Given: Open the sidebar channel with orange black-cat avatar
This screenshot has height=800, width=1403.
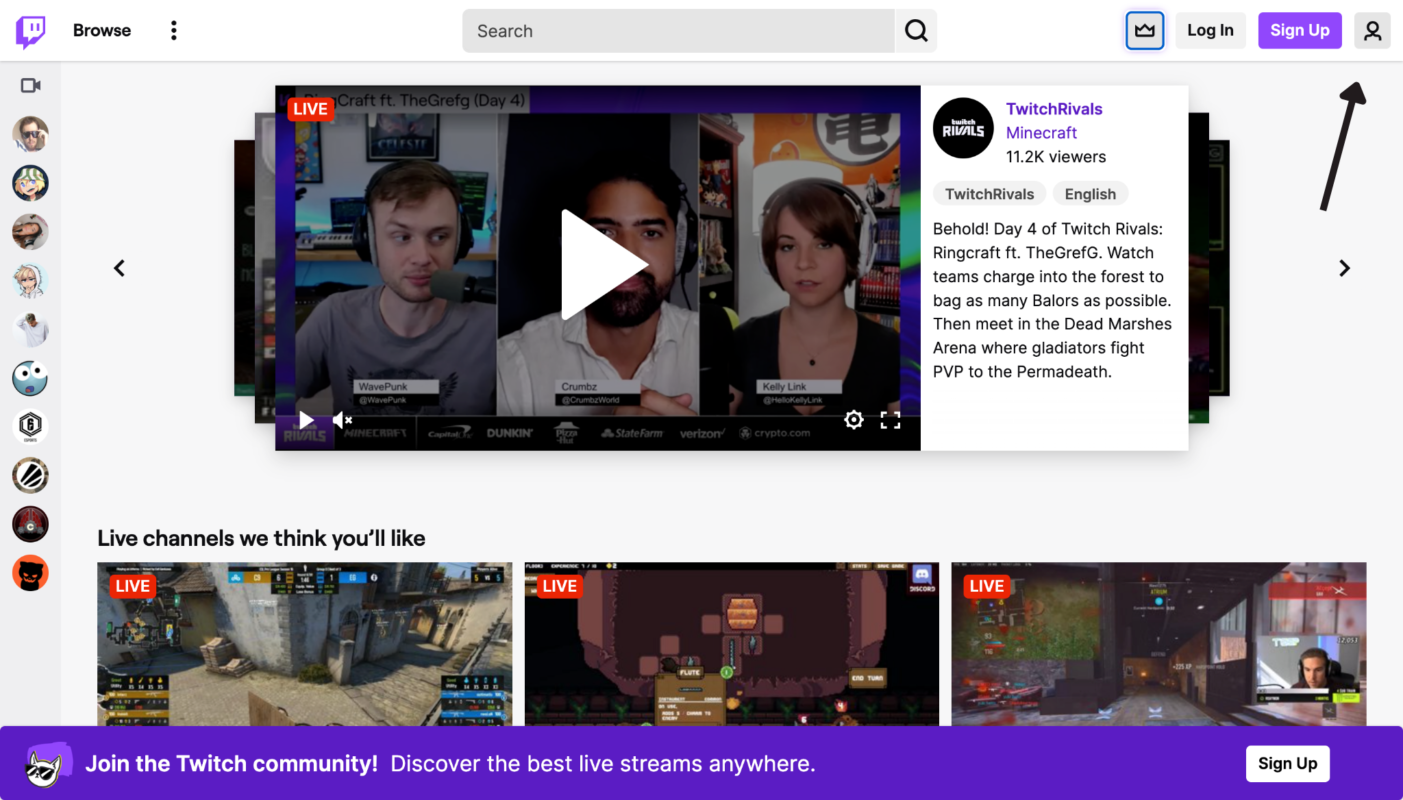Looking at the screenshot, I should (x=30, y=573).
